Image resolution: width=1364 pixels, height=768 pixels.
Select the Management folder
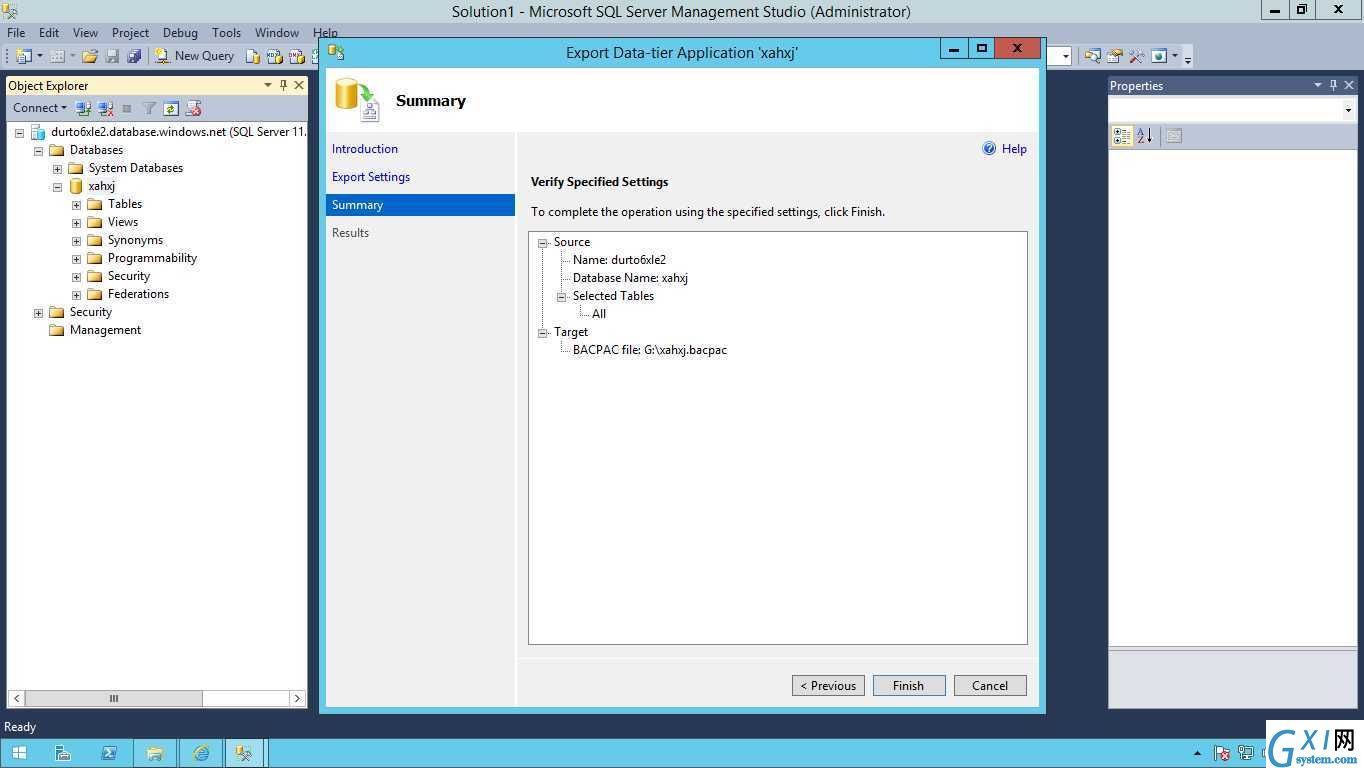tap(105, 330)
